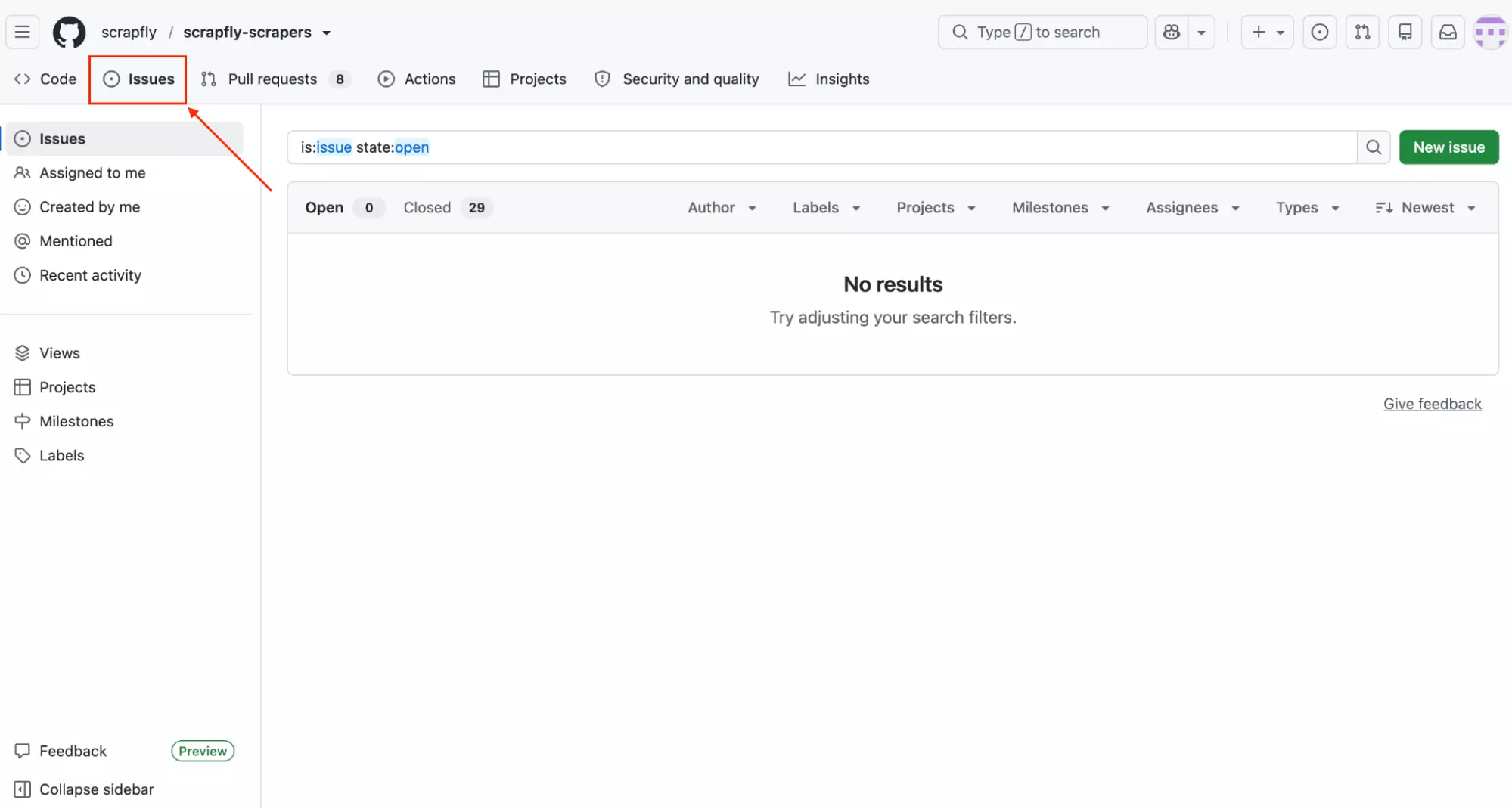Open Labels in the sidebar
Image resolution: width=1512 pixels, height=809 pixels.
click(x=125, y=455)
